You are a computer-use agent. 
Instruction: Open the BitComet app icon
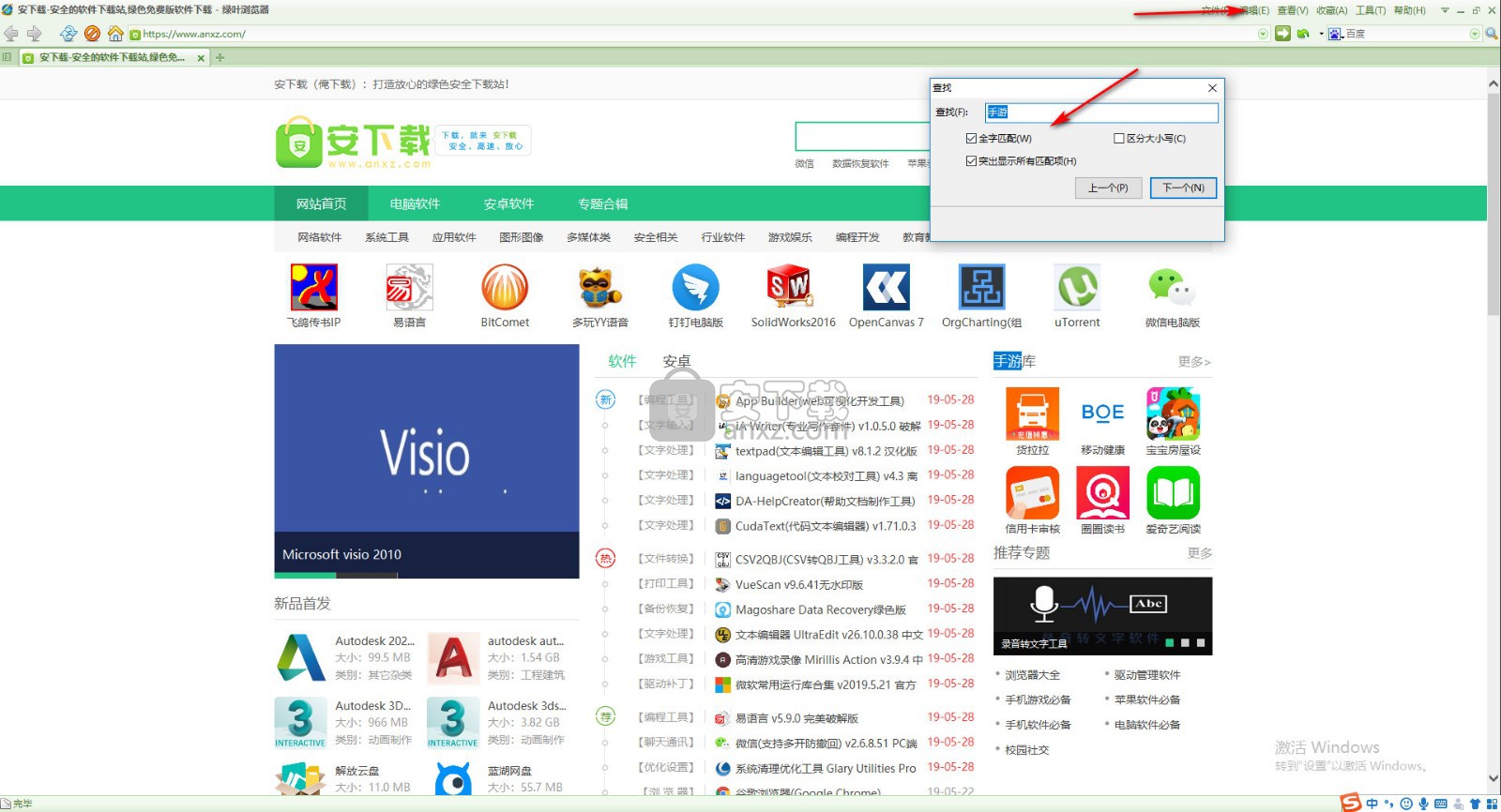click(505, 287)
